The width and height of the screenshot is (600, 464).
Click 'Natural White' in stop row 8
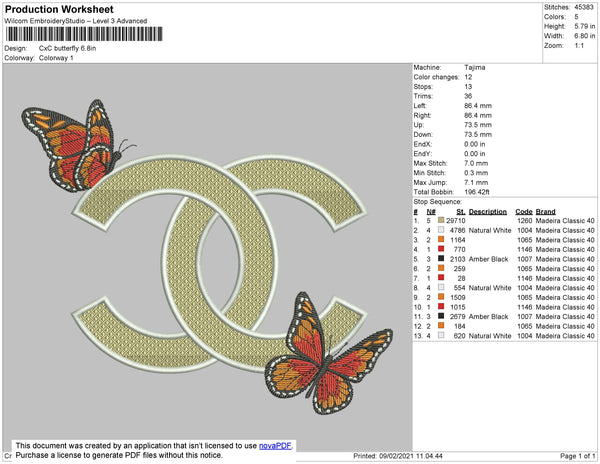click(490, 288)
